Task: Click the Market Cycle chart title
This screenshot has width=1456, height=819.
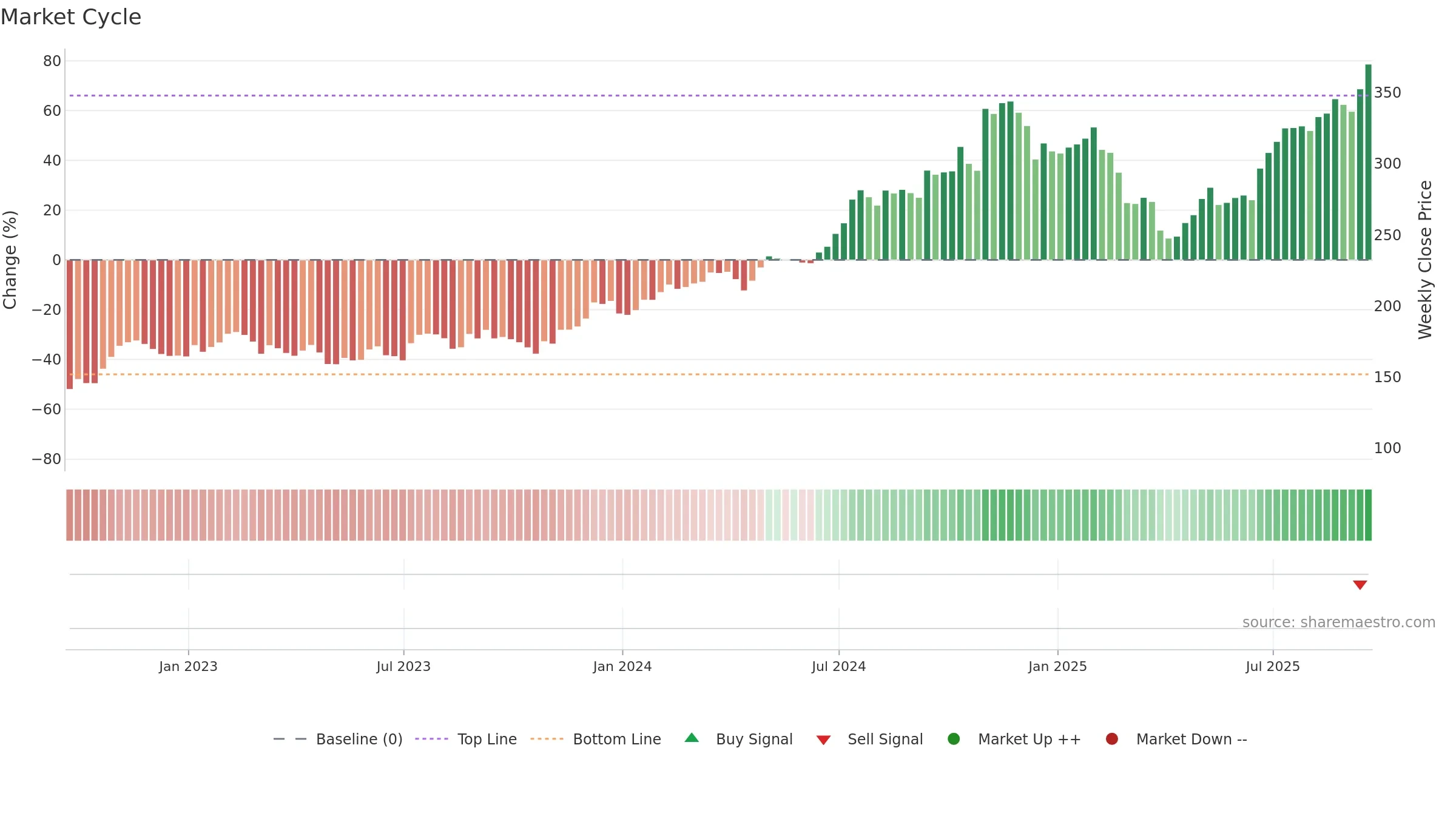Action: coord(71,17)
